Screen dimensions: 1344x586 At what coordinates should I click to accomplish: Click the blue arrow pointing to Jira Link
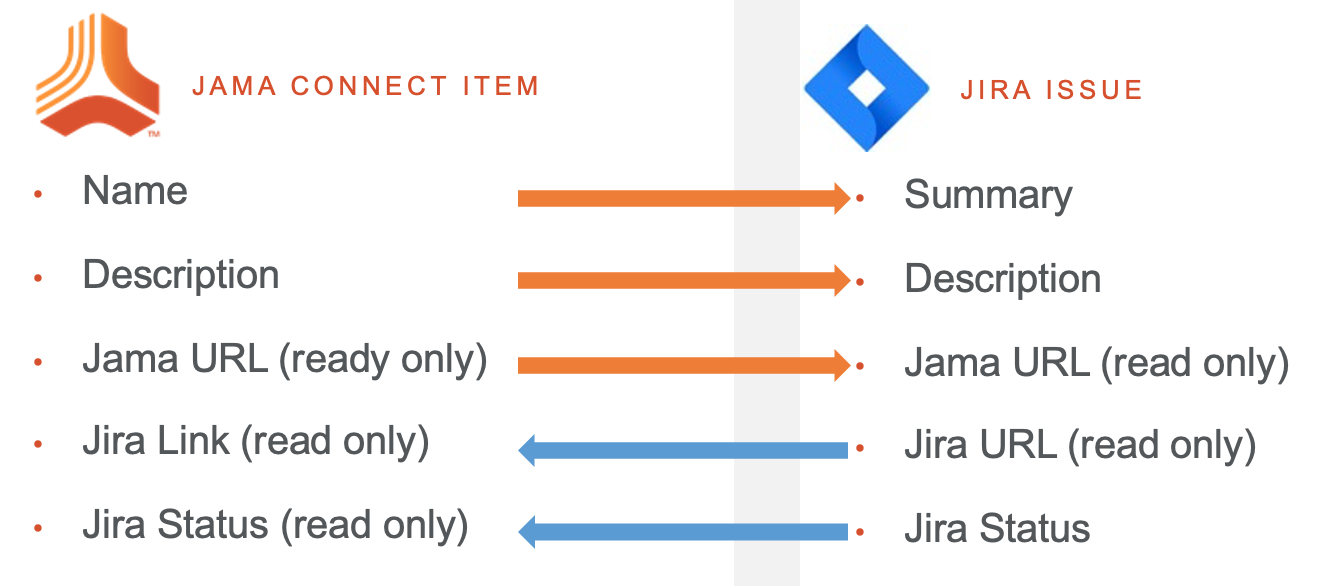click(683, 450)
